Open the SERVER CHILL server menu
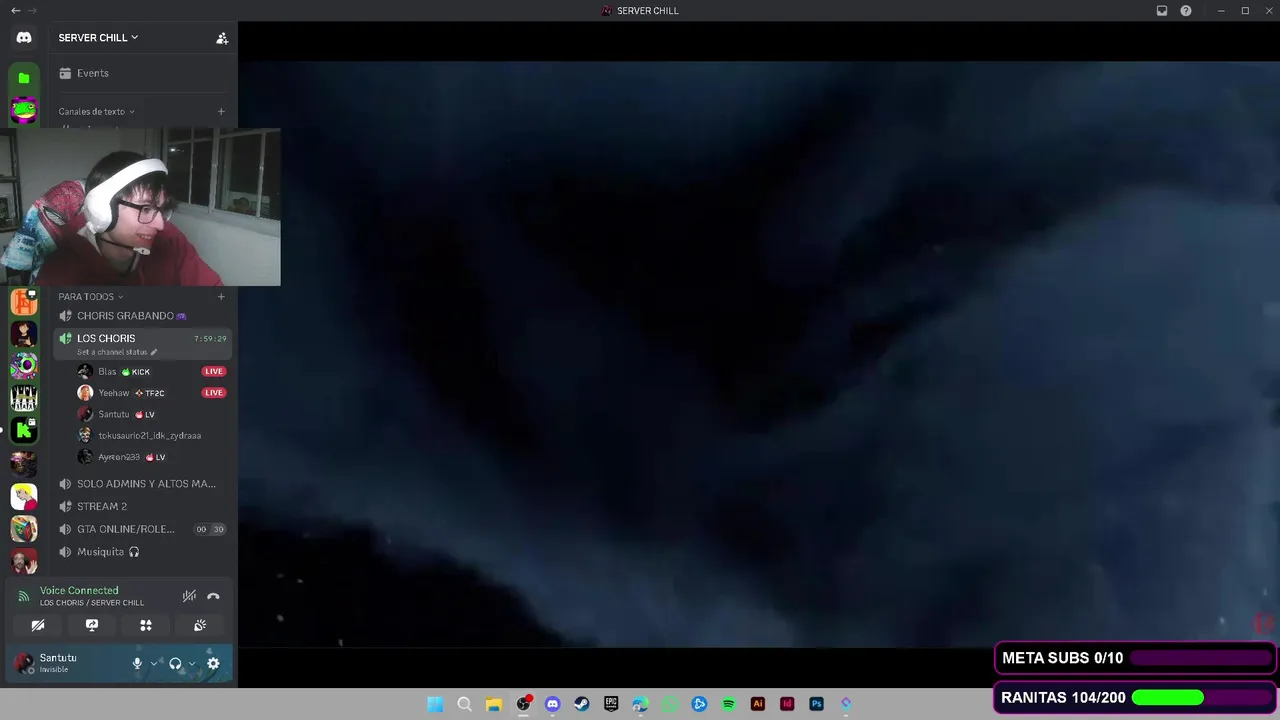This screenshot has height=720, width=1280. pos(98,38)
